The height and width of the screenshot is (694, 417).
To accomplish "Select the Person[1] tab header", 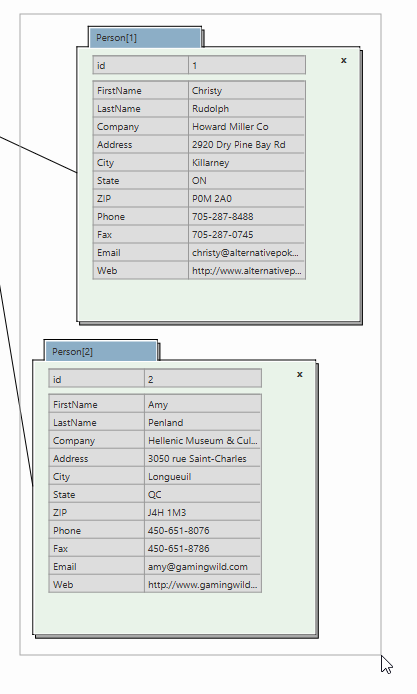I will [x=145, y=38].
